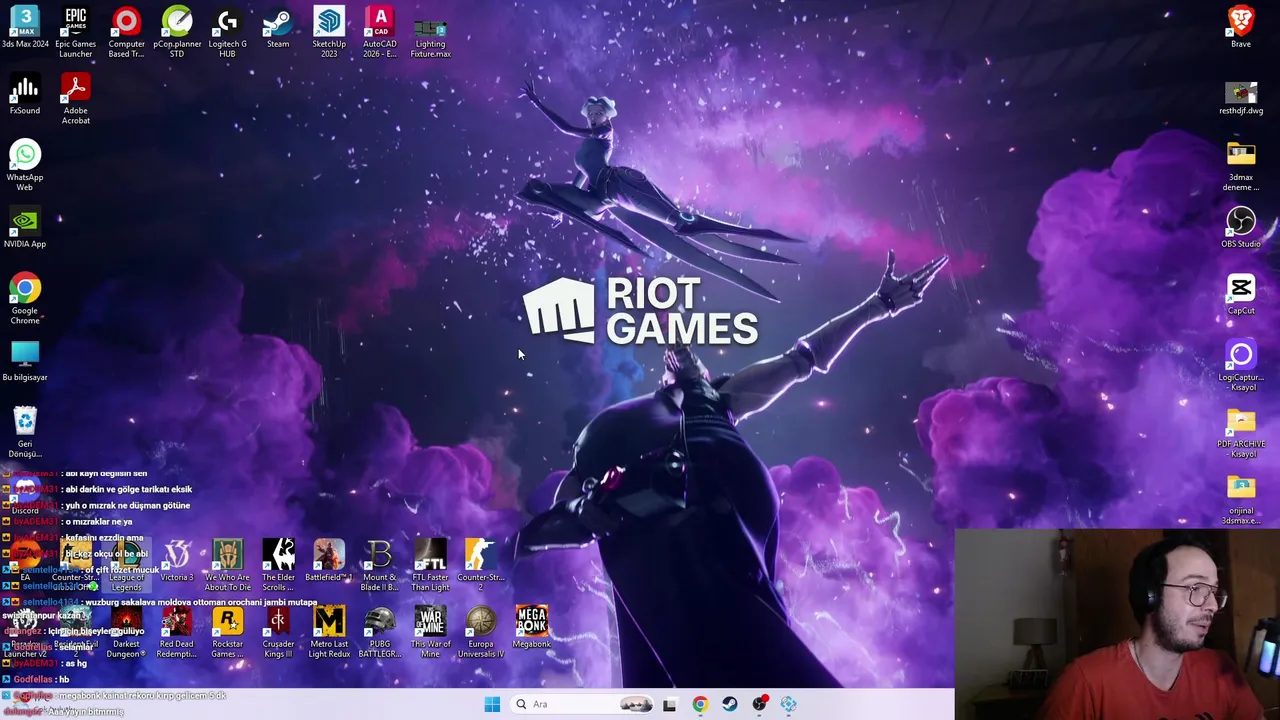This screenshot has width=1280, height=720.
Task: Launch the SketchUp 2023 desktop shortcut
Action: (329, 32)
